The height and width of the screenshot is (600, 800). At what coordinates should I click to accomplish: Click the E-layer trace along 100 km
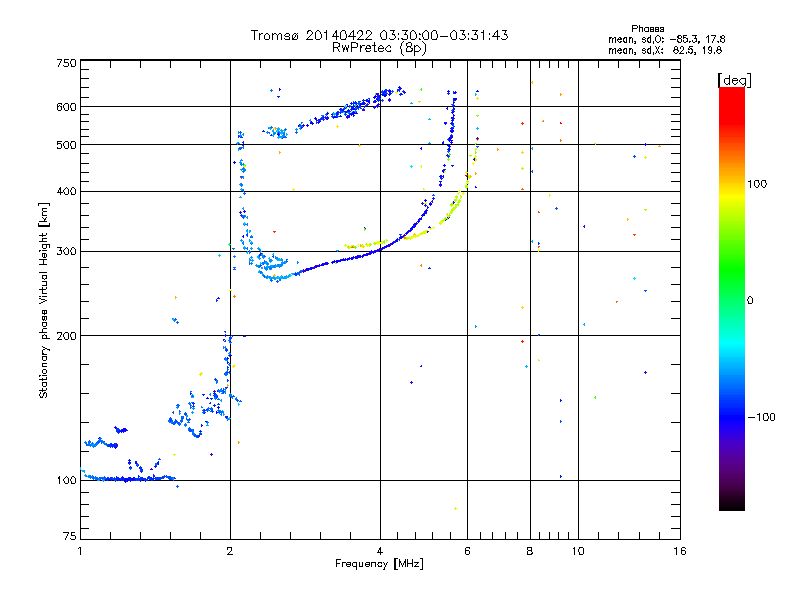pyautogui.click(x=130, y=479)
